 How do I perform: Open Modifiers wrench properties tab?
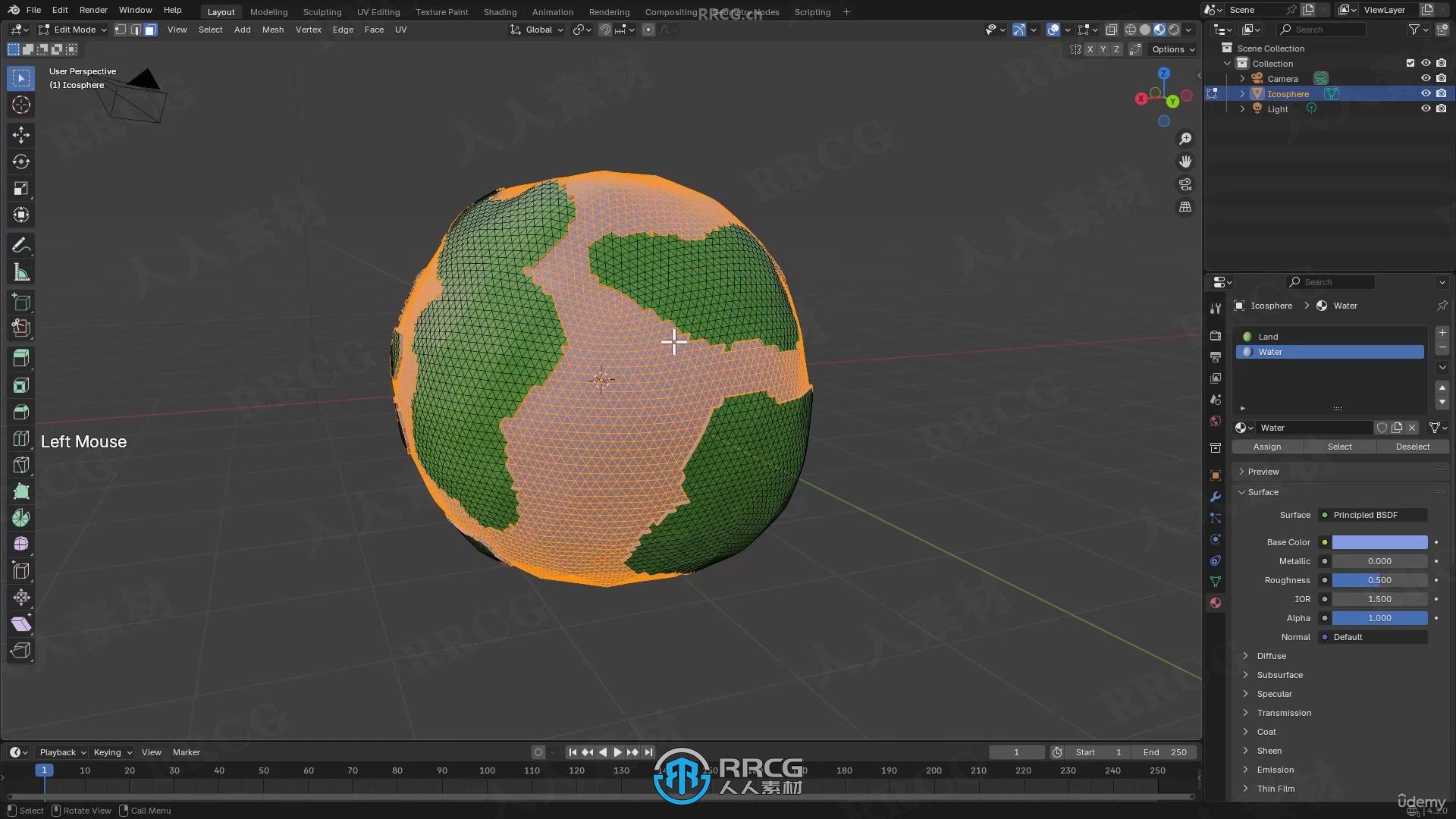[x=1216, y=497]
